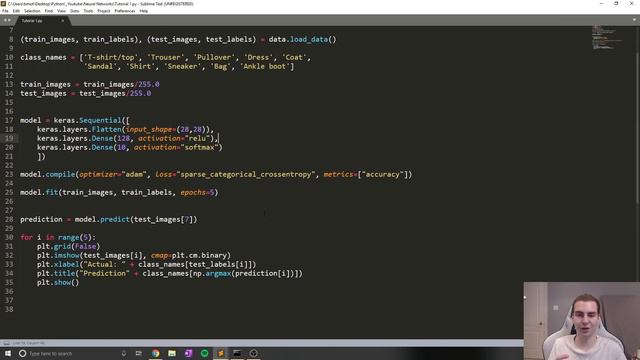Open Google Chrome from taskbar
The width and height of the screenshot is (640, 360).
pyautogui.click(x=156, y=353)
